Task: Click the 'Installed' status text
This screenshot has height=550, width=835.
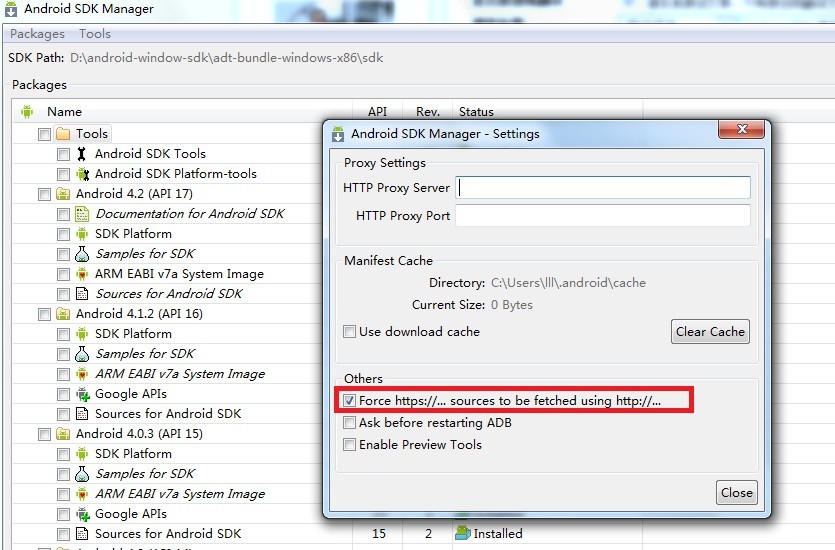Action: [498, 533]
